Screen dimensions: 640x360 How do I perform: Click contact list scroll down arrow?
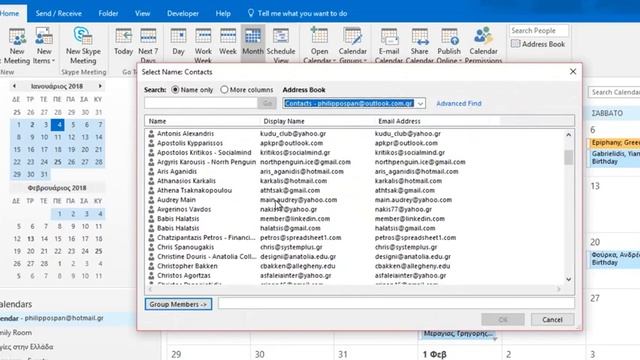(x=569, y=280)
